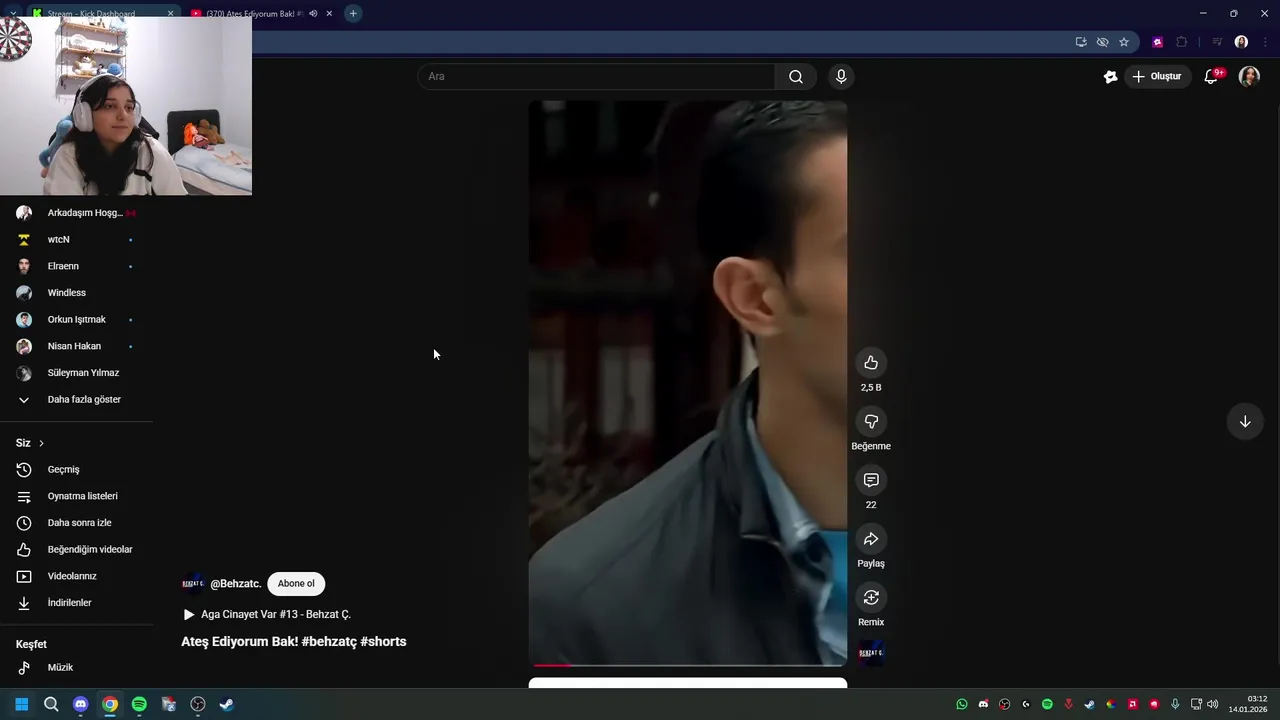Open the volume control in tray
Image resolution: width=1280 pixels, height=720 pixels.
(x=1213, y=704)
